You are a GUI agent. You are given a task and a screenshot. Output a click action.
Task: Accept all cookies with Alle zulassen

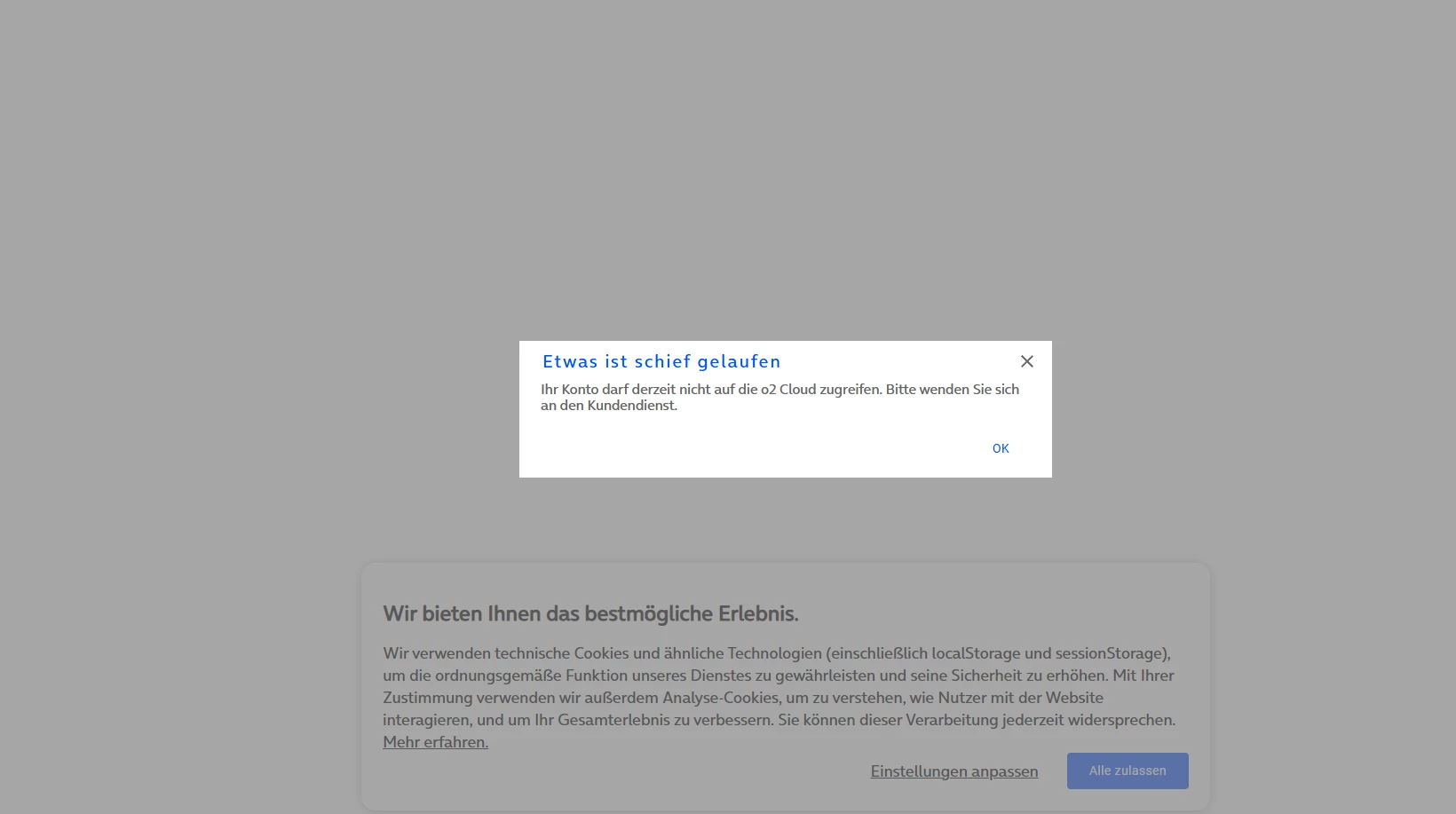1128,771
